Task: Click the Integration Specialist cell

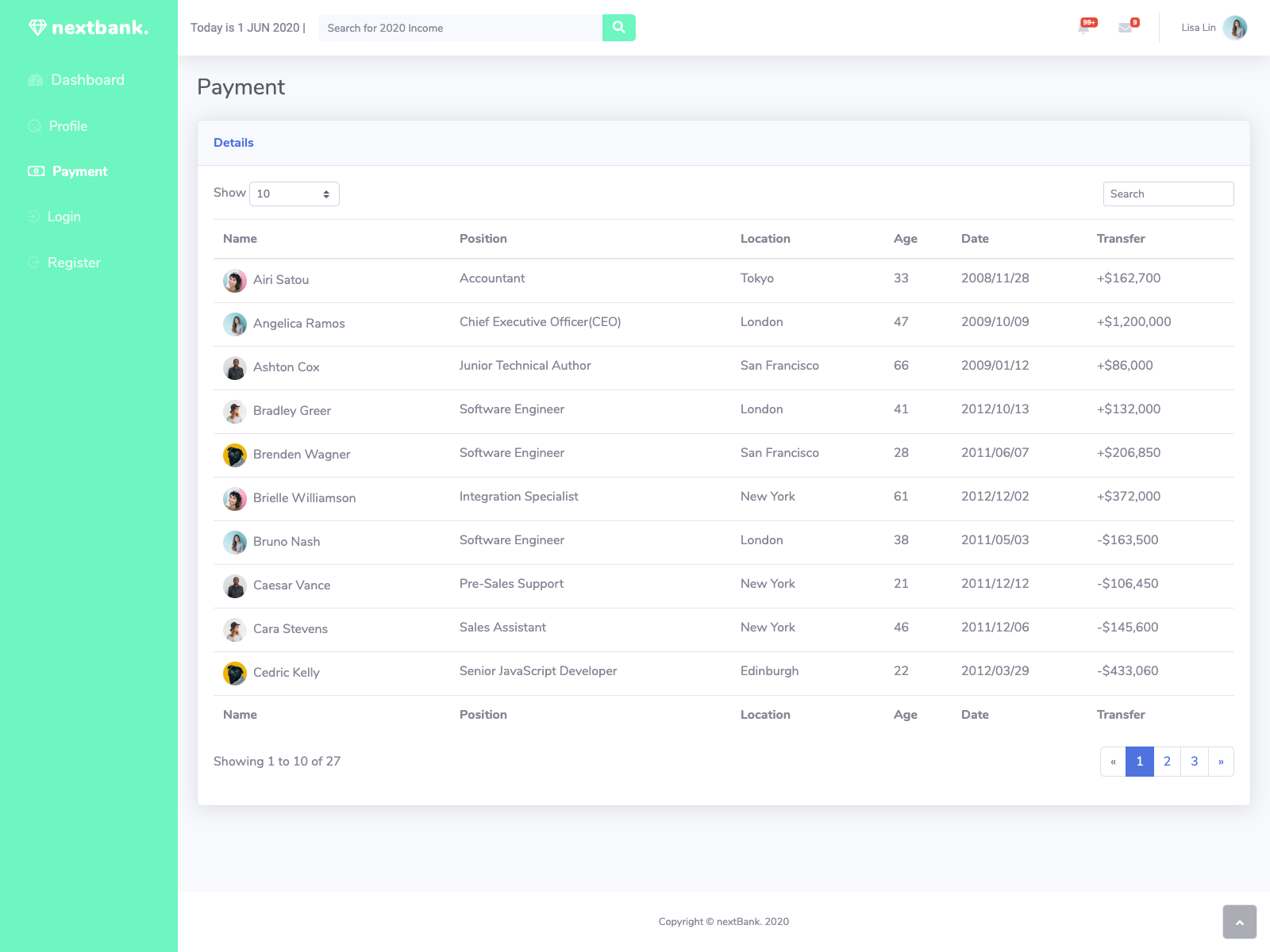Action: [518, 497]
